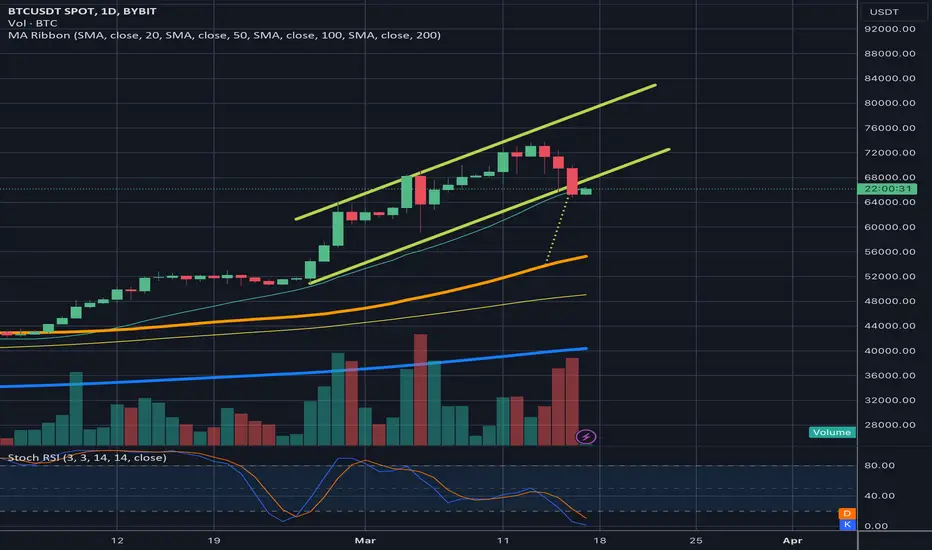Click the USDT currency label
This screenshot has width=932, height=550.
click(884, 12)
